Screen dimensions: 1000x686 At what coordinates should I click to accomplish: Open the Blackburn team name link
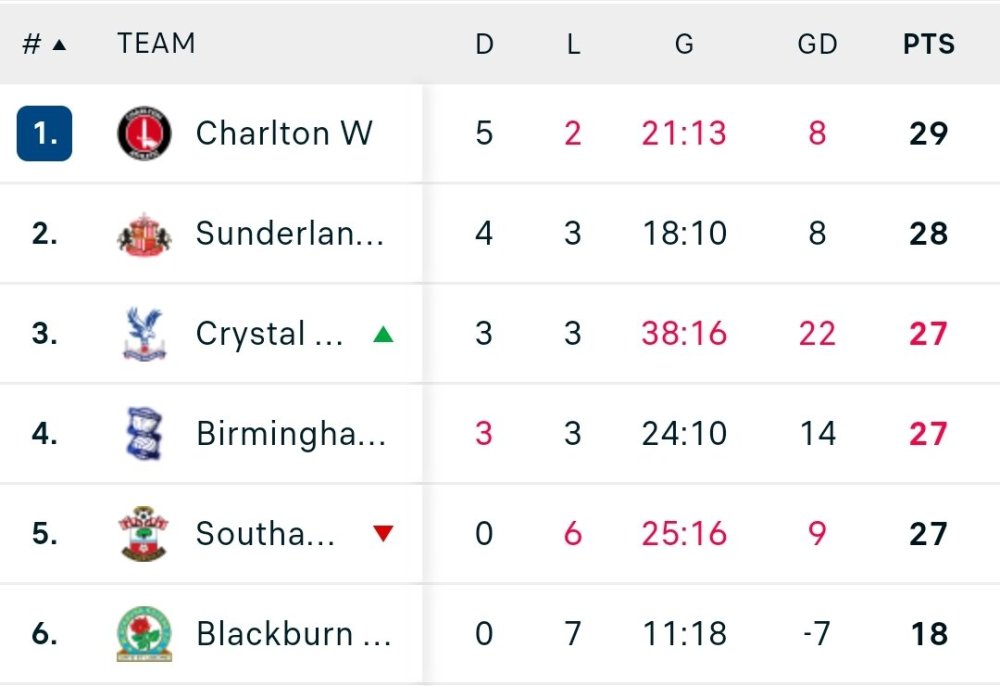coord(293,634)
